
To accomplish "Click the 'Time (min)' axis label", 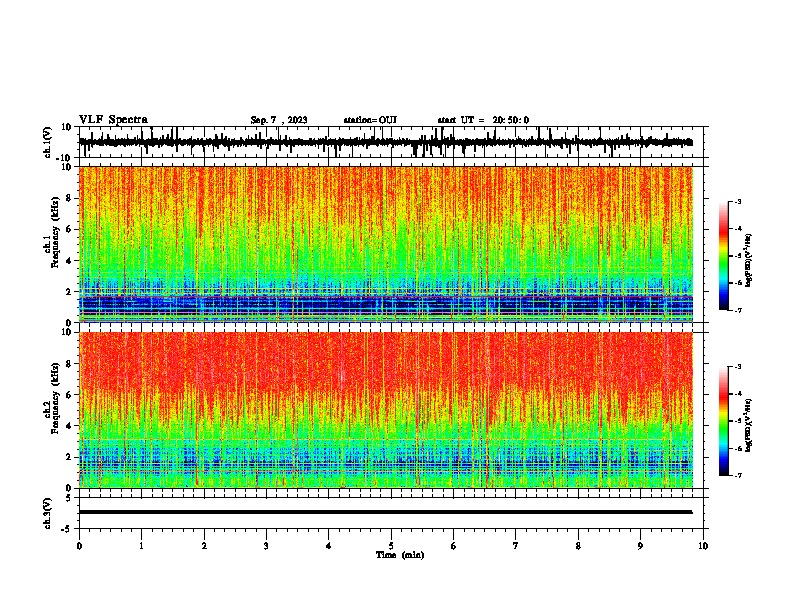I will pos(400,555).
